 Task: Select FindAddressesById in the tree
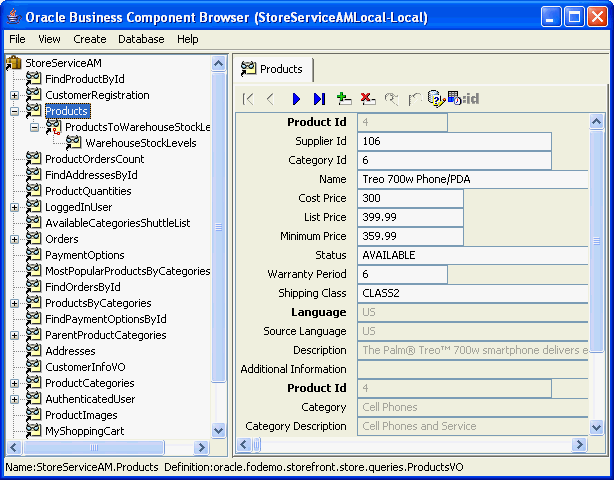[91, 175]
